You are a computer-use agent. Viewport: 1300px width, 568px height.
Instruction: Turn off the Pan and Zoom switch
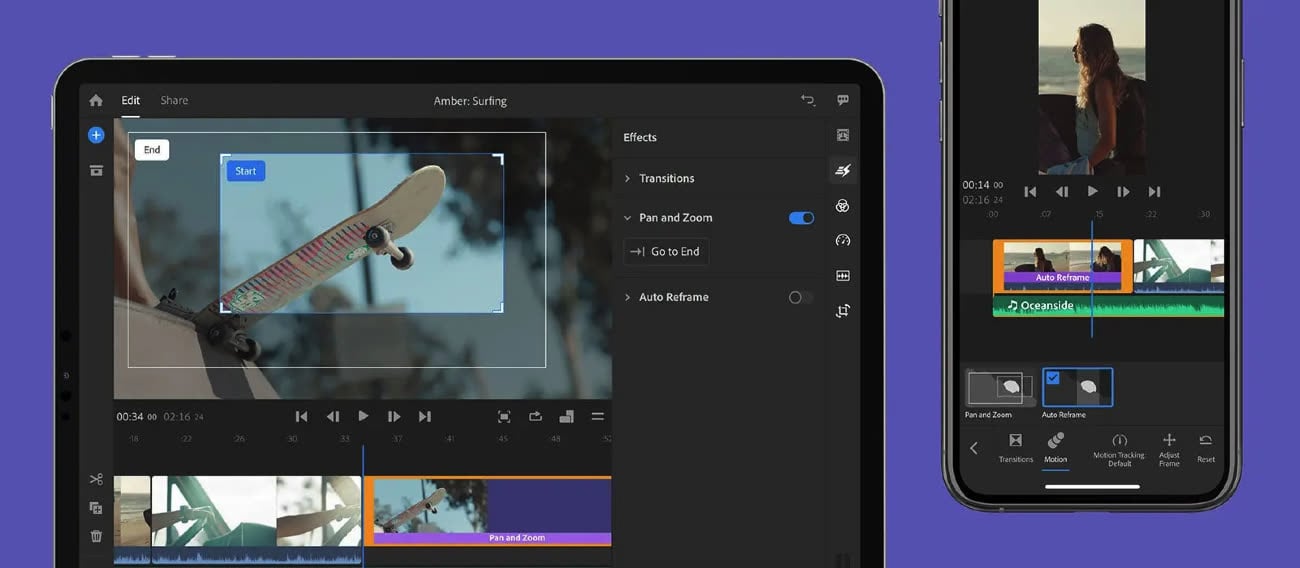(x=801, y=217)
